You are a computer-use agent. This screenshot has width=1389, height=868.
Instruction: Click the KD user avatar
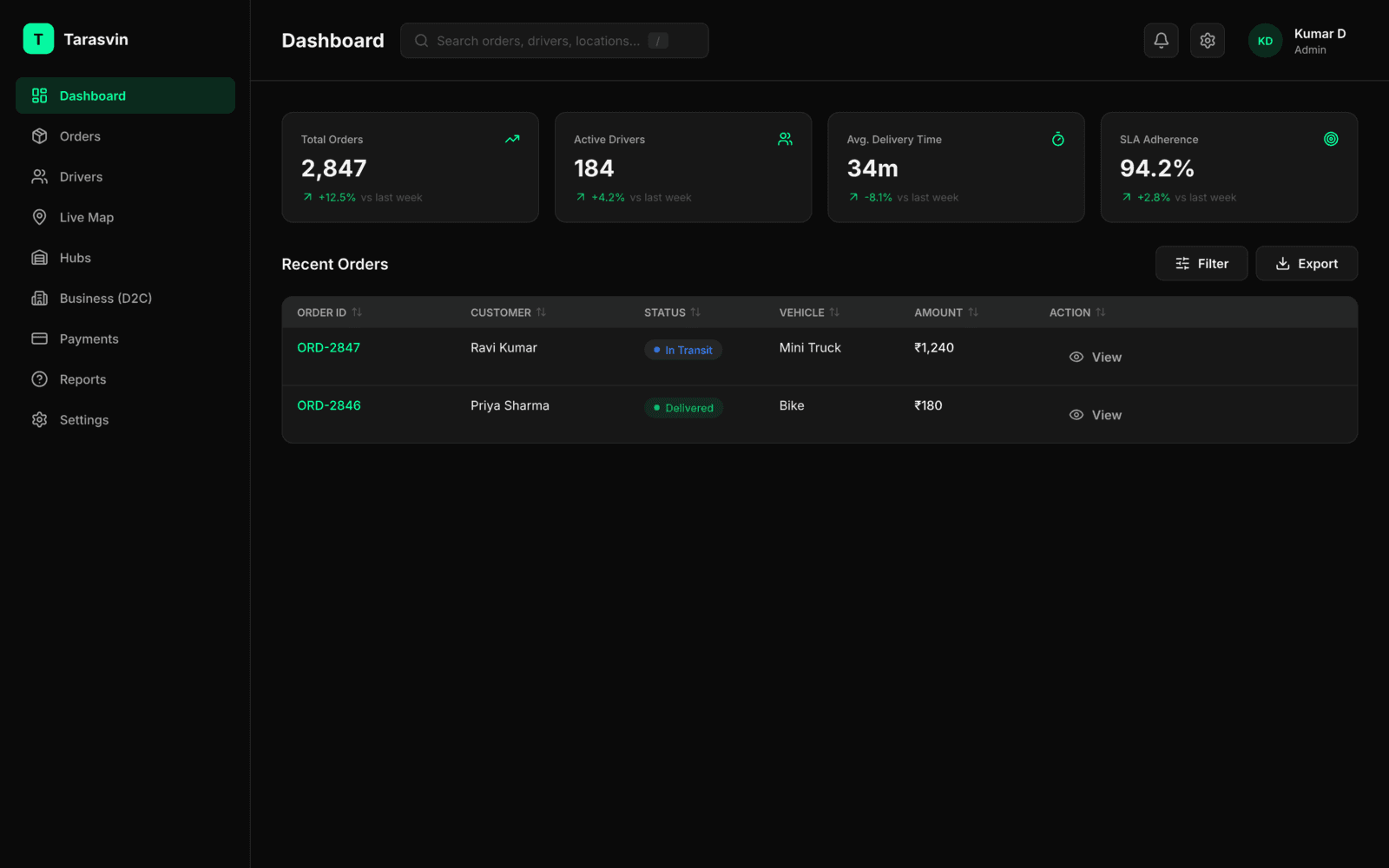[1265, 41]
